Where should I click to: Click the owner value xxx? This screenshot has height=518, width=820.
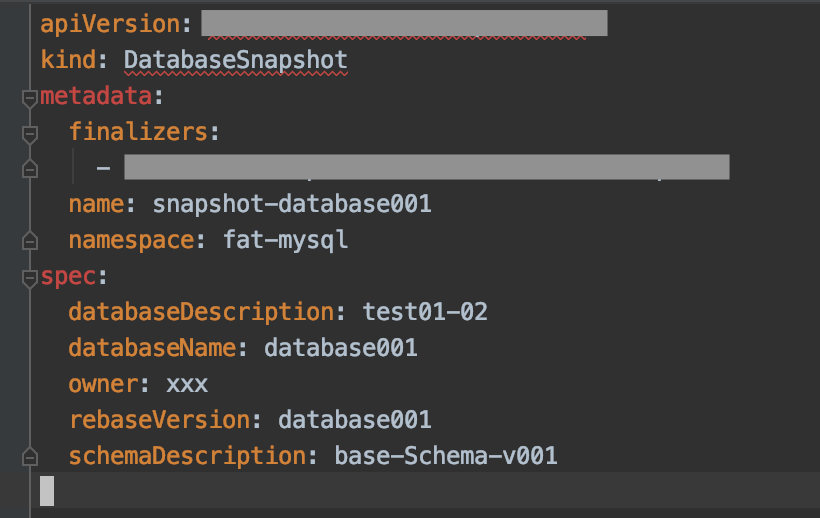tap(187, 385)
